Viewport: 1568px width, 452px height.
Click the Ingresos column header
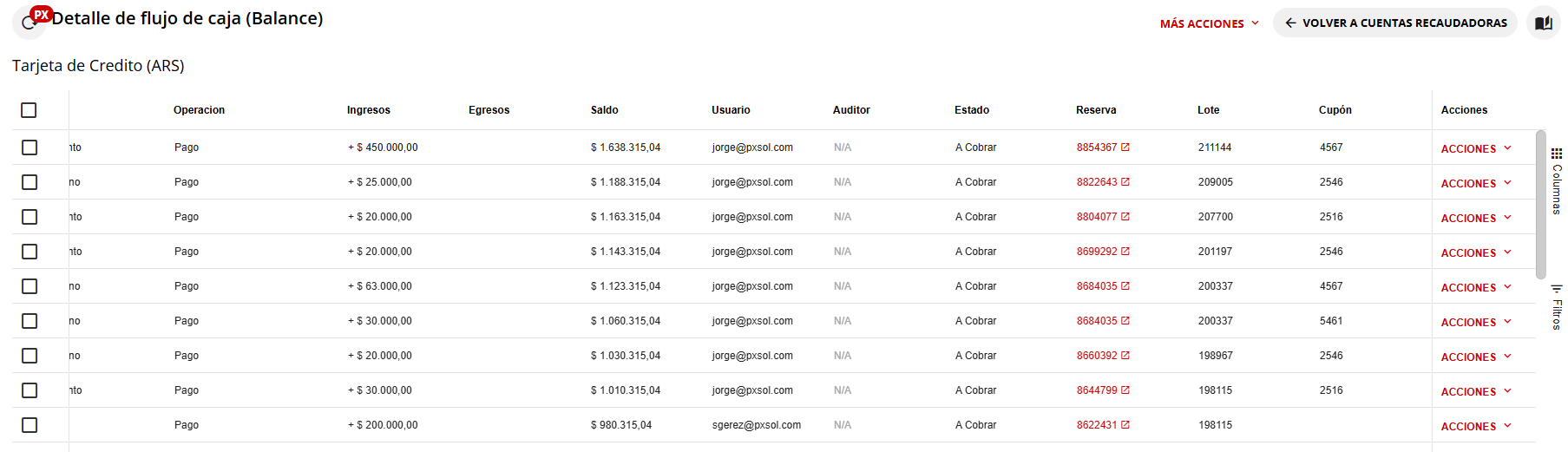point(369,110)
